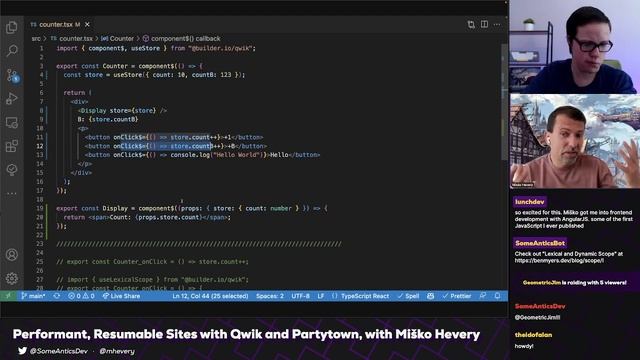Image resolution: width=640 pixels, height=360 pixels.
Task: Select the counter.tsx editor tab
Action: pos(60,24)
